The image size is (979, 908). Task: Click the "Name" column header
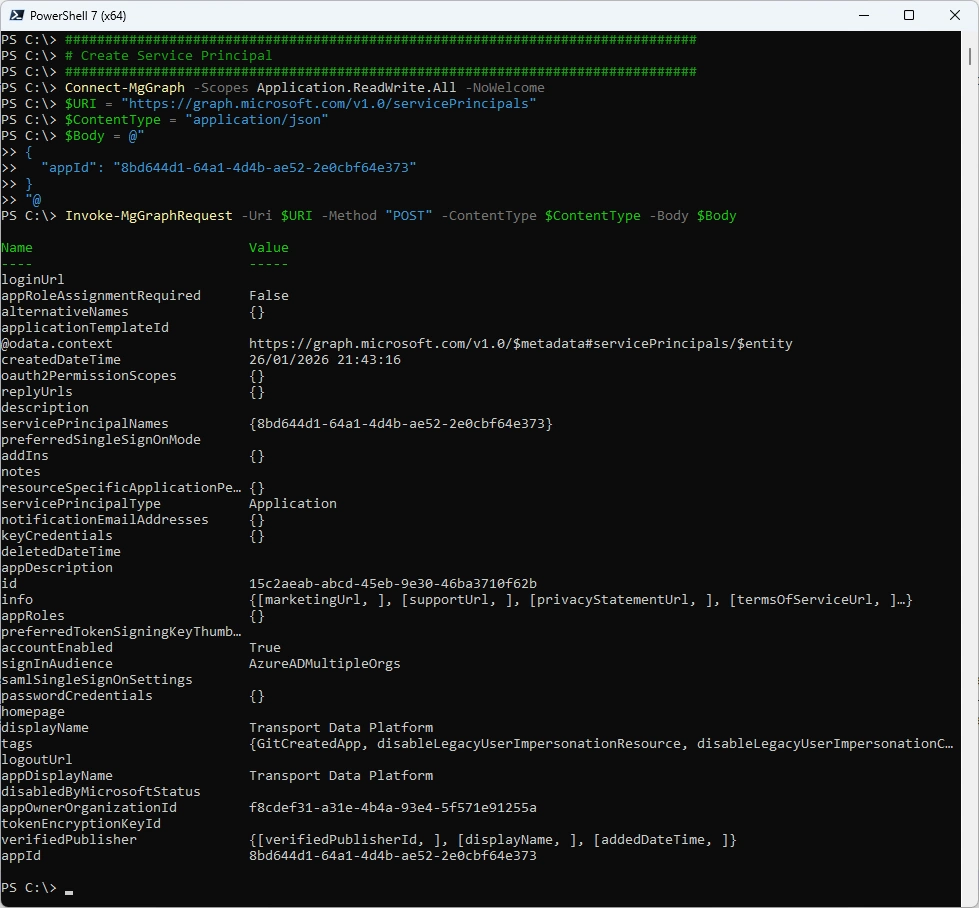click(17, 248)
